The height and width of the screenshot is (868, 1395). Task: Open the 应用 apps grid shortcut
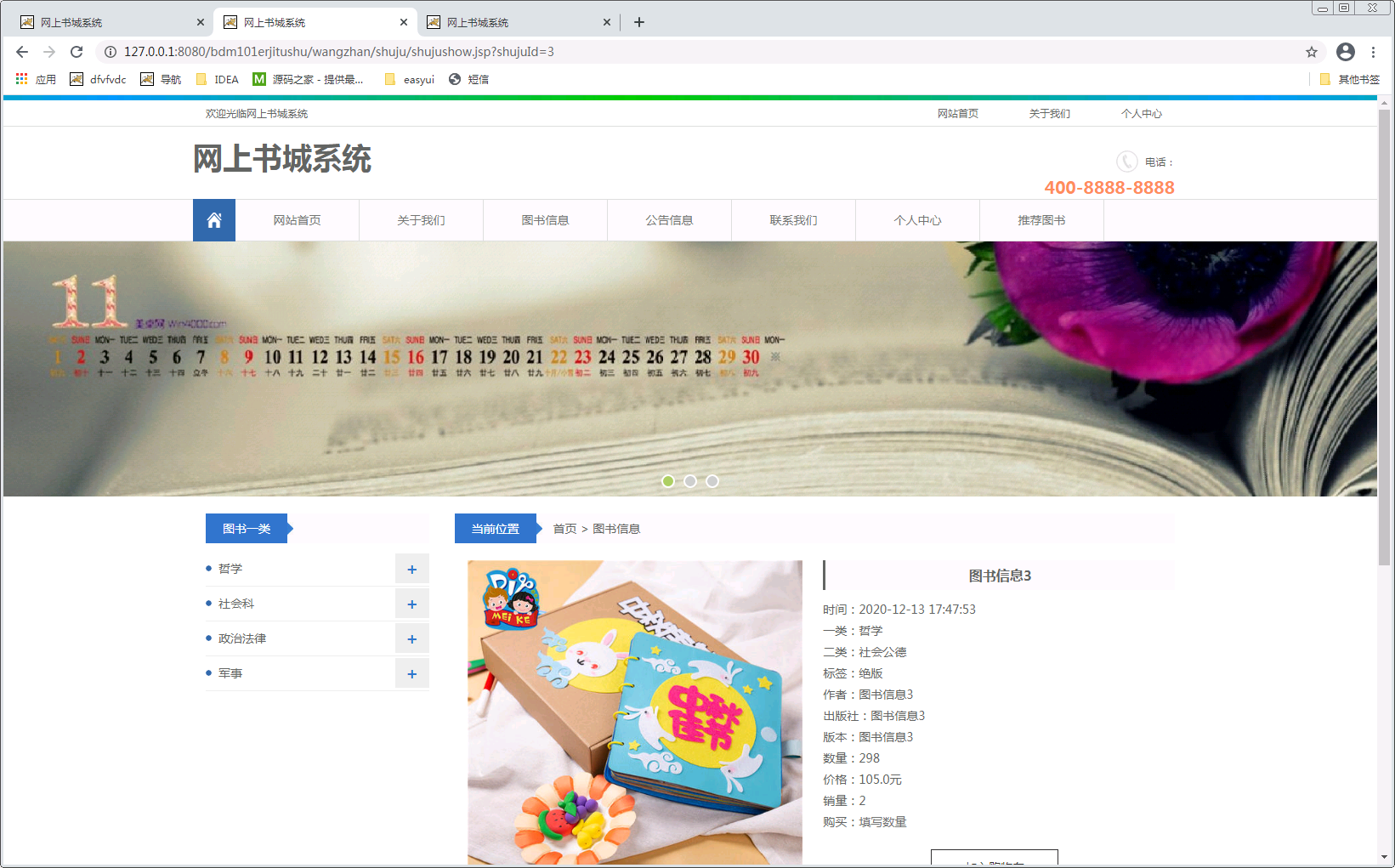(x=36, y=79)
